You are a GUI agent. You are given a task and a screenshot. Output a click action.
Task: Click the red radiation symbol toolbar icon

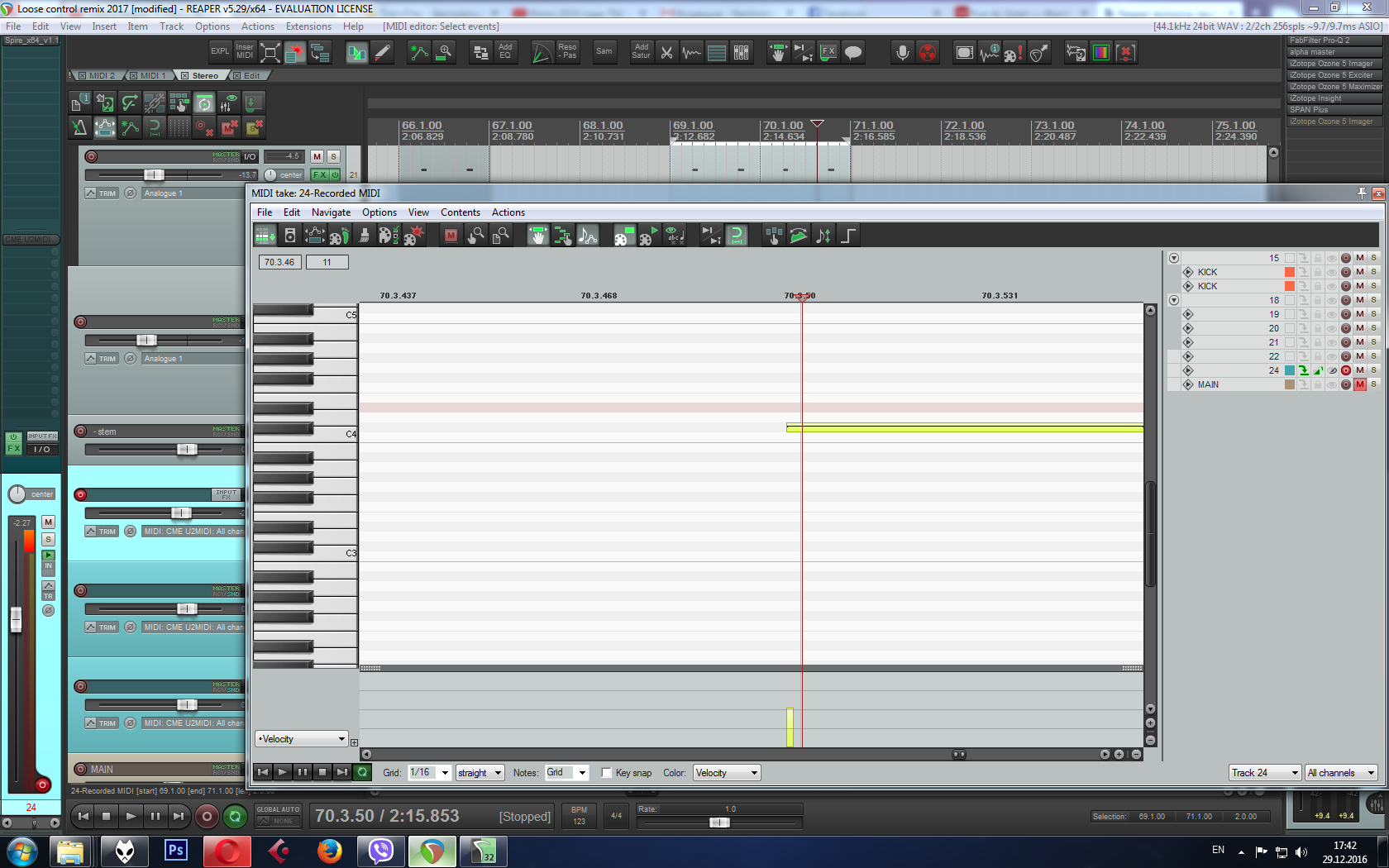[x=928, y=53]
